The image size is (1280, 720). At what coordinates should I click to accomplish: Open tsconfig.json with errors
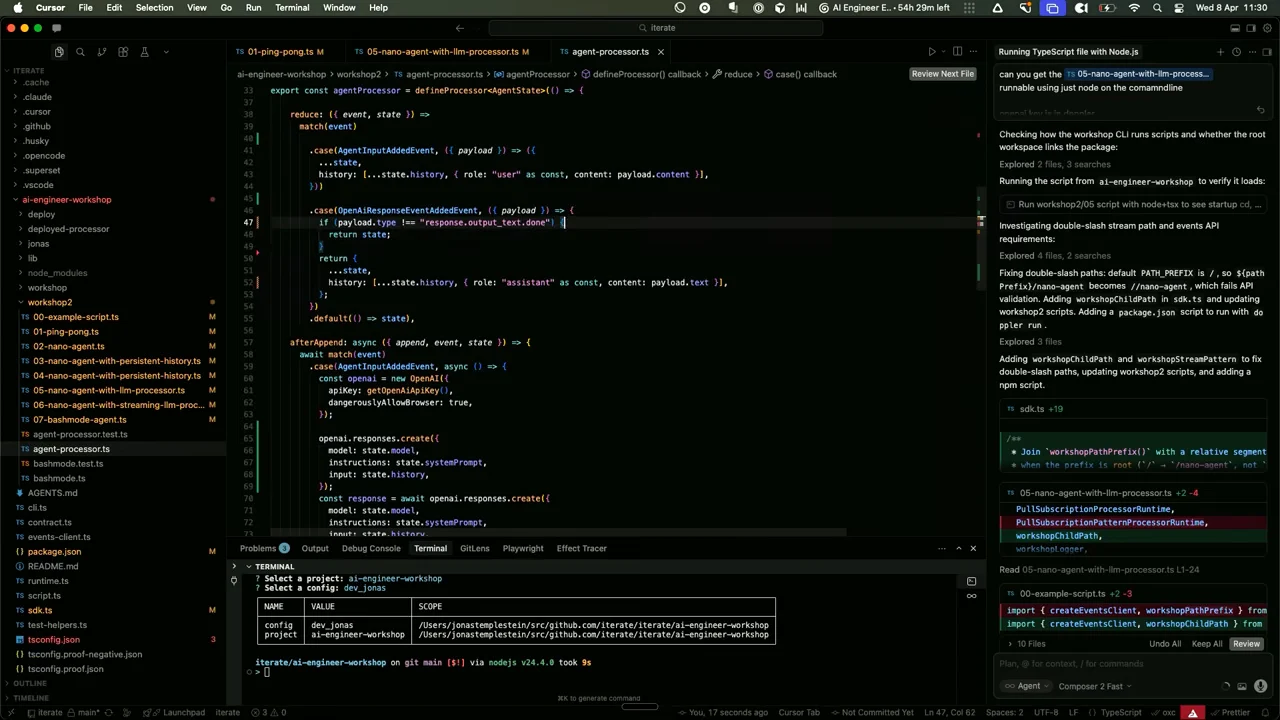53,639
